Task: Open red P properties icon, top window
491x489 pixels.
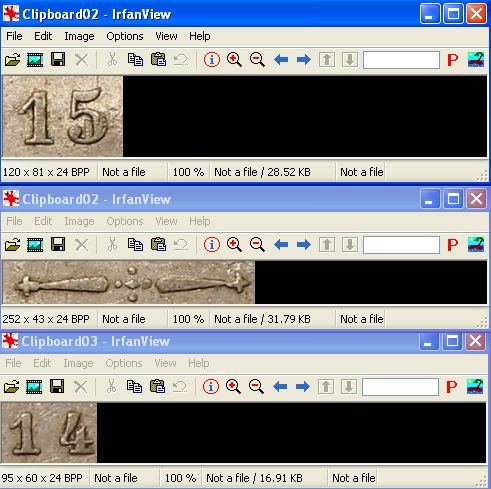Action: point(452,60)
